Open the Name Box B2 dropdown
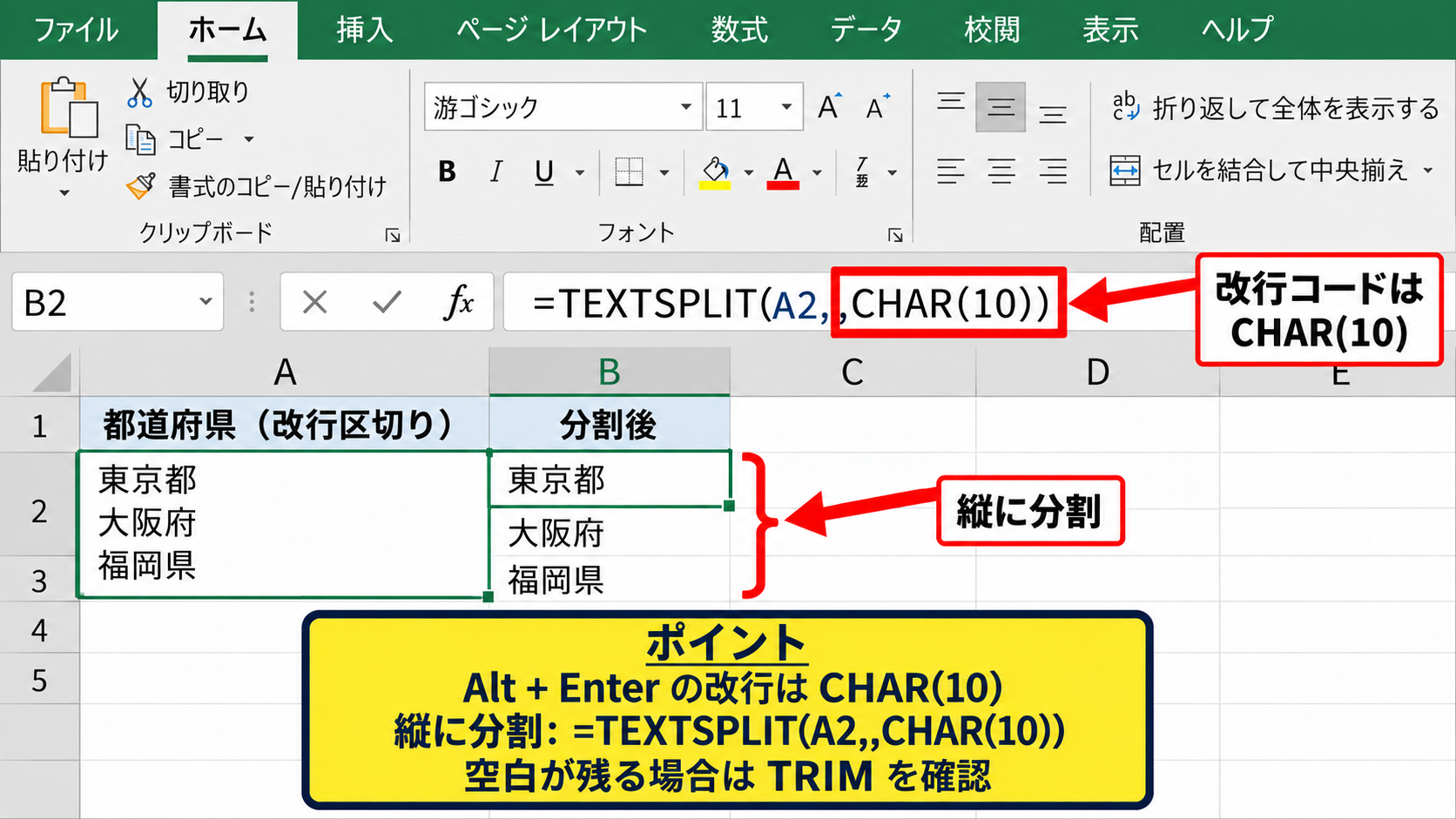 206,302
